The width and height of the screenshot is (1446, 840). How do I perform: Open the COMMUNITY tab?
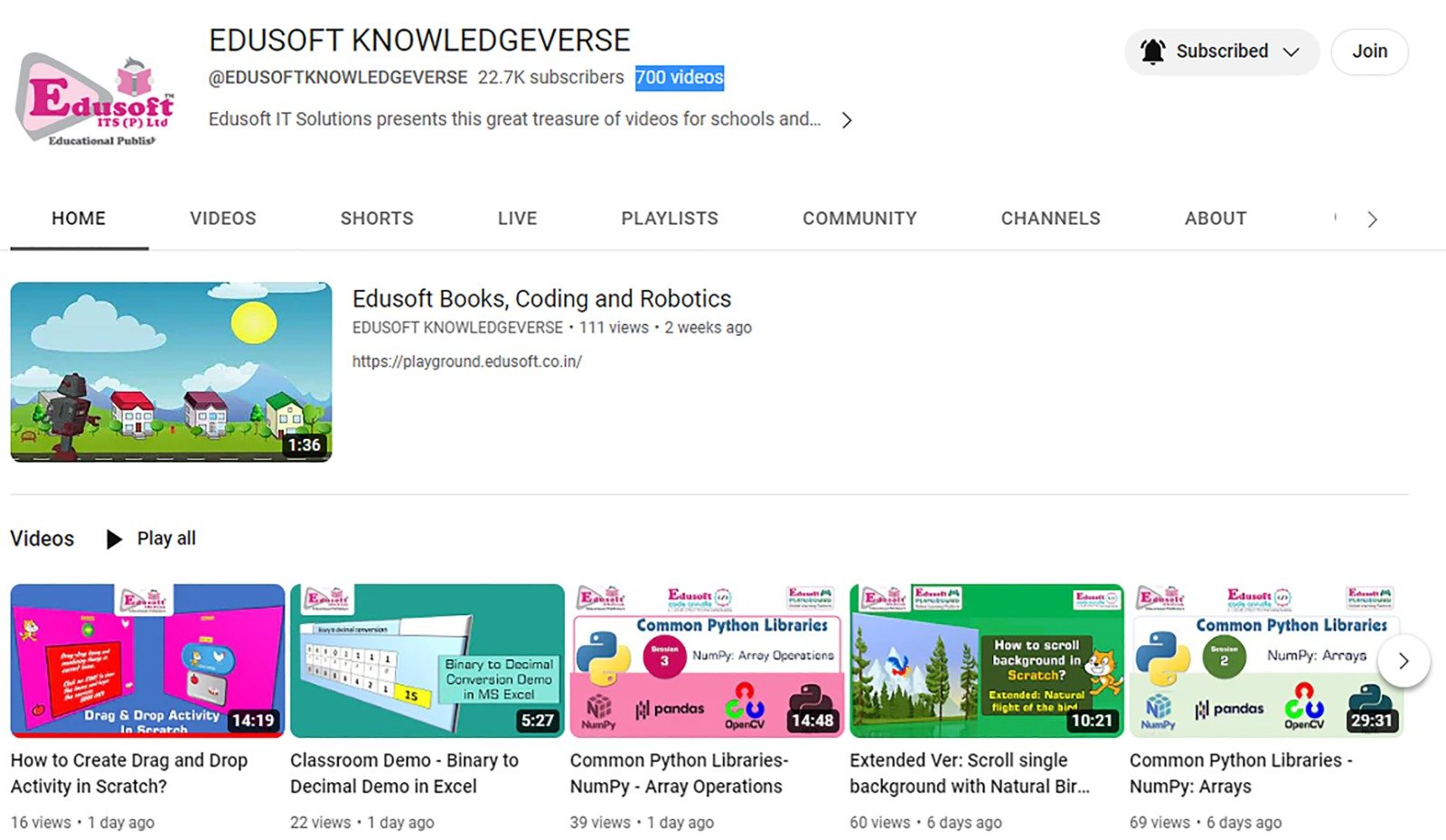pos(859,219)
